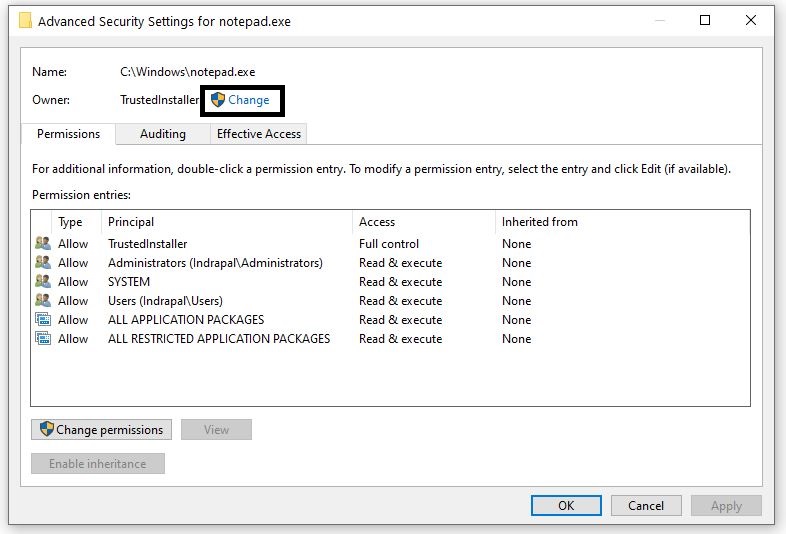Image resolution: width=786 pixels, height=534 pixels.
Task: Click the grayed View button
Action: coord(216,430)
